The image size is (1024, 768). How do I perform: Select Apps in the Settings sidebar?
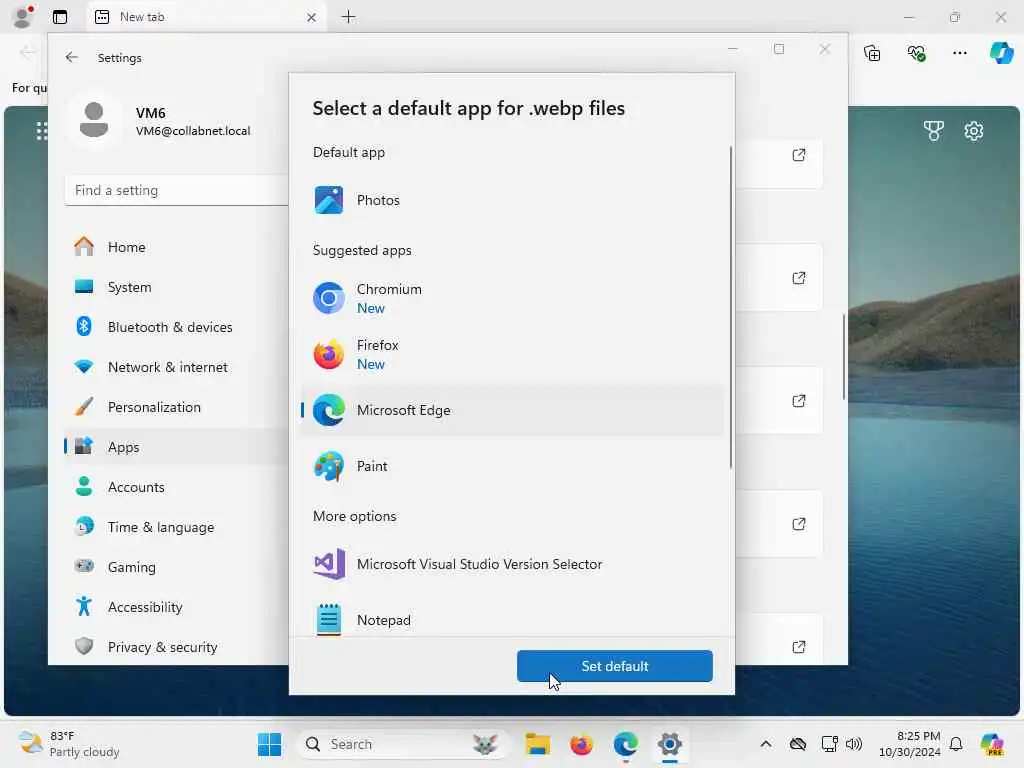coord(176,447)
